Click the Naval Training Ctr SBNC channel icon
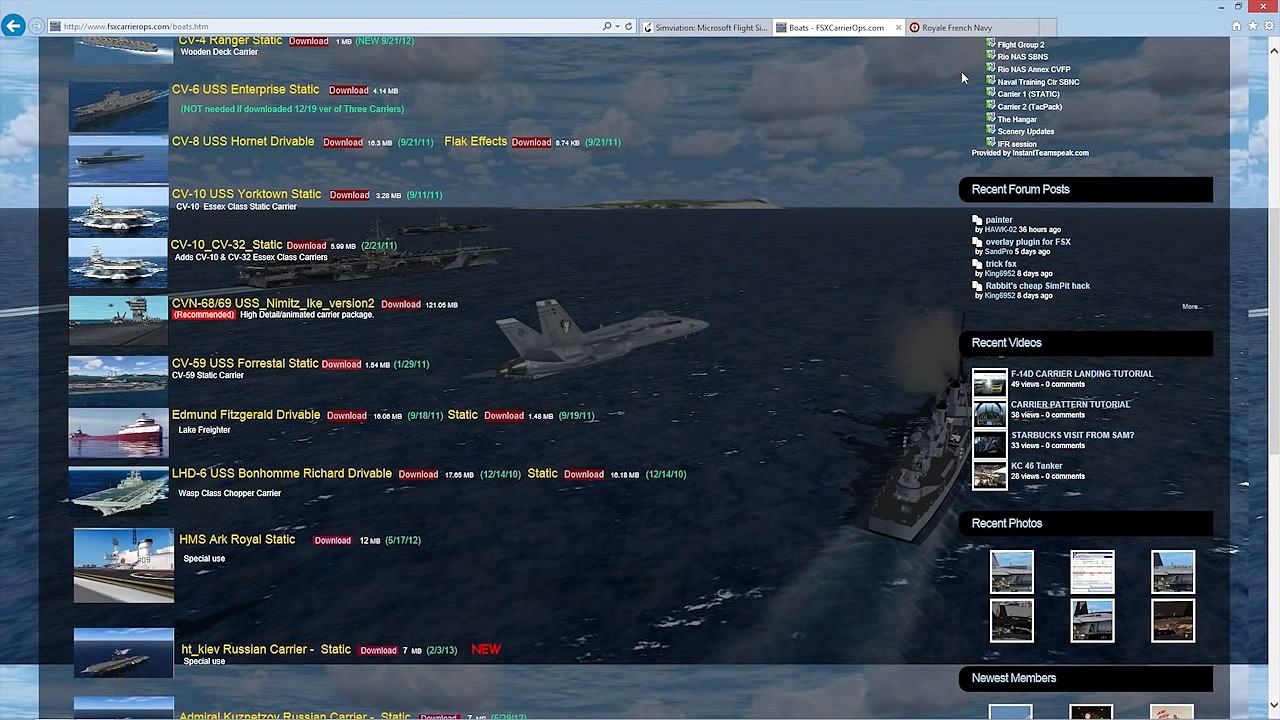The height and width of the screenshot is (720, 1280). [990, 81]
